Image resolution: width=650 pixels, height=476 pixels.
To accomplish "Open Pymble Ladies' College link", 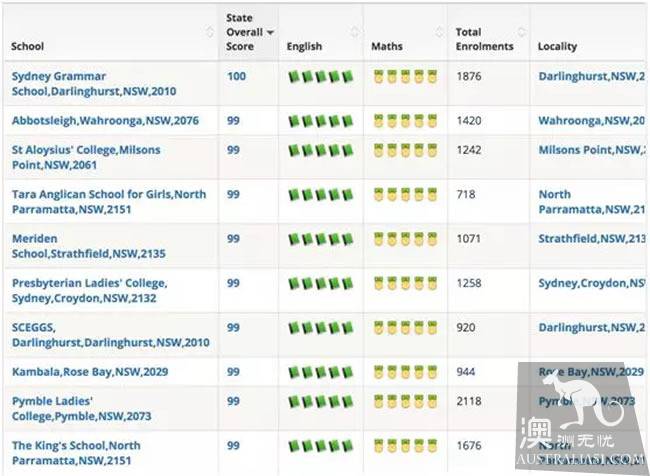I will [x=81, y=408].
